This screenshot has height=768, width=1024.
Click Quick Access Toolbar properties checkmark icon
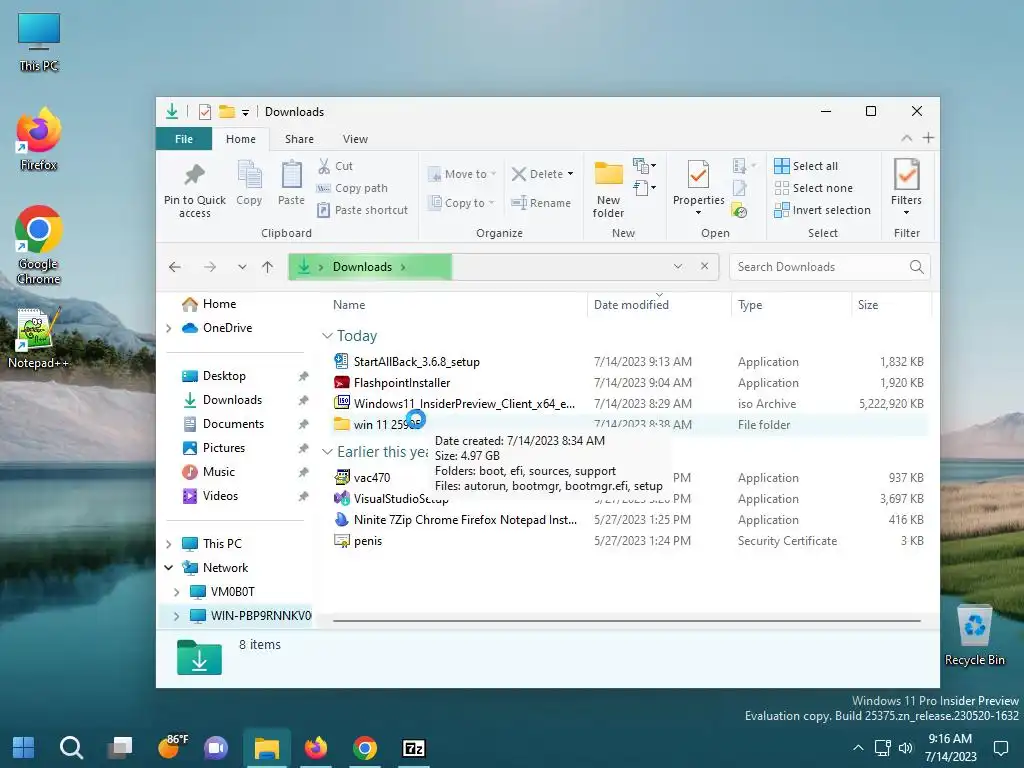(x=204, y=112)
